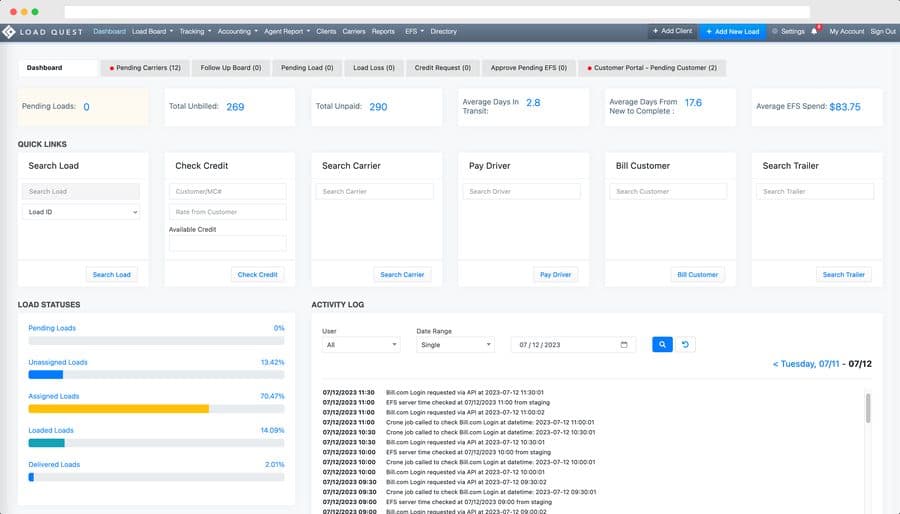Open the Pending Loads status link
This screenshot has height=514, width=900.
coord(52,328)
